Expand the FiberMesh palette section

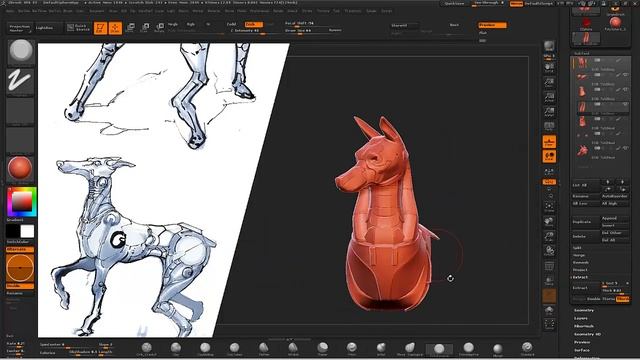(584, 327)
